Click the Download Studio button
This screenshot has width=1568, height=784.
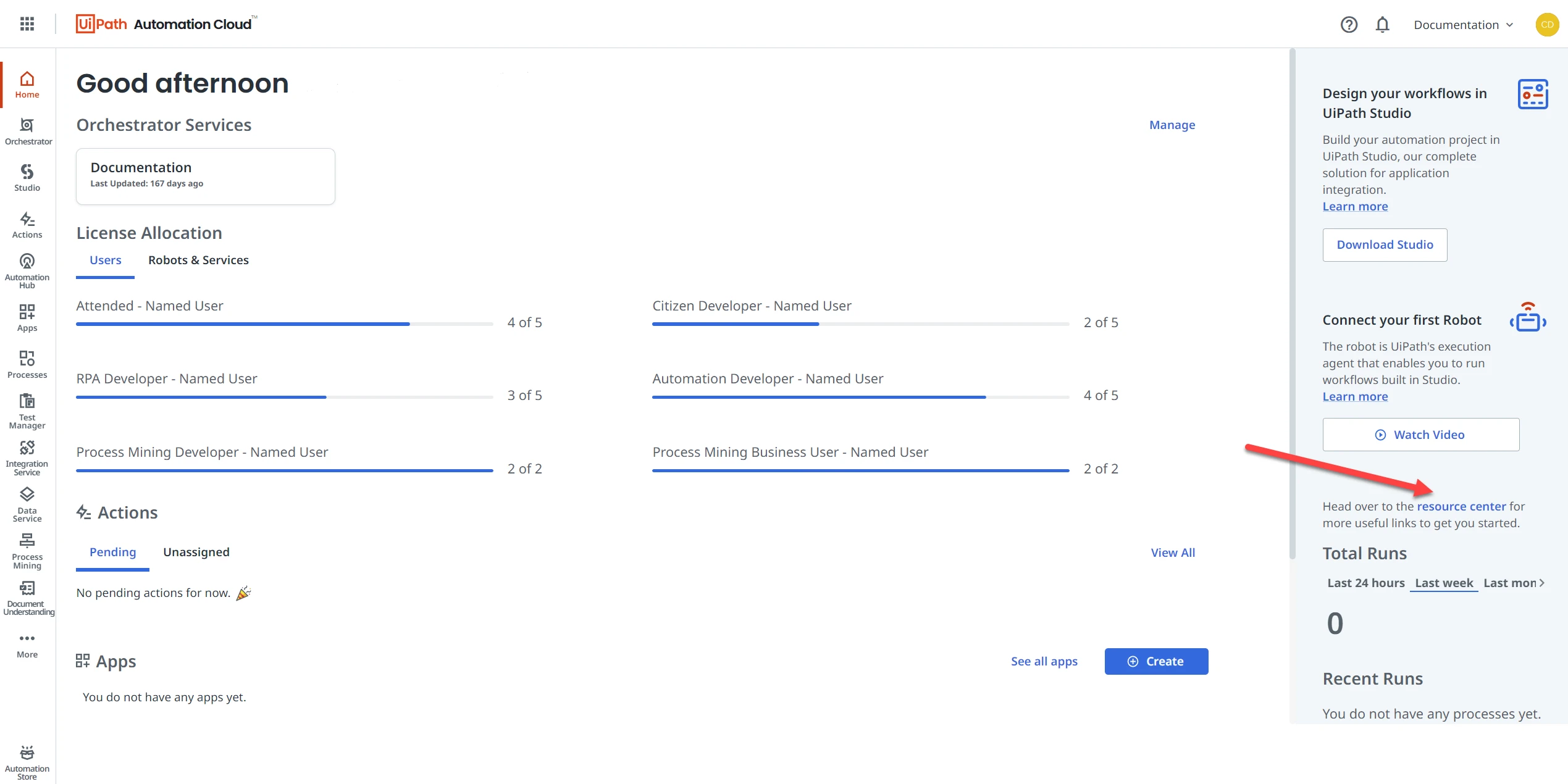tap(1385, 245)
